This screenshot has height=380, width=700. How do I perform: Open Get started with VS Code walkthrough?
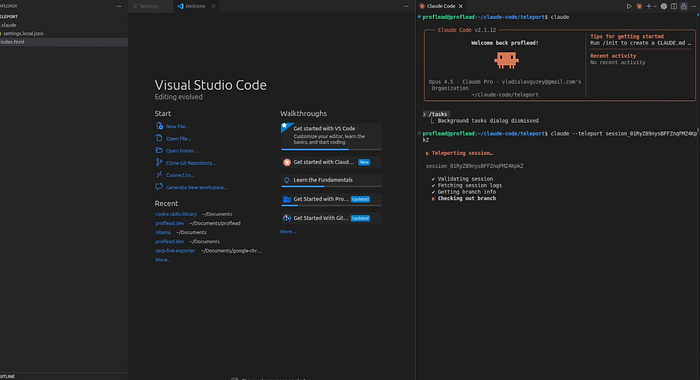331,136
